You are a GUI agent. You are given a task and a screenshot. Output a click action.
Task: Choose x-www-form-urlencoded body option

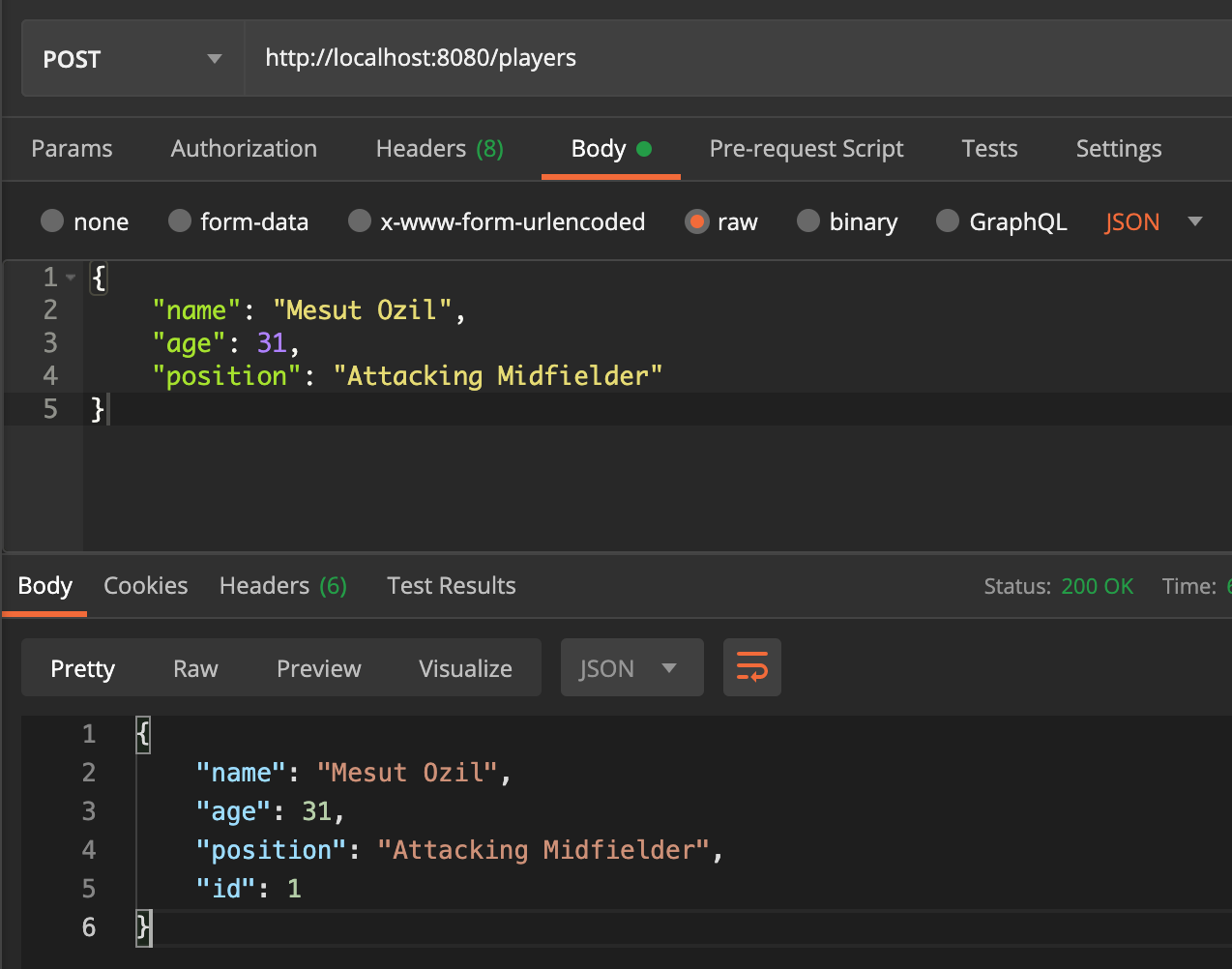point(360,221)
